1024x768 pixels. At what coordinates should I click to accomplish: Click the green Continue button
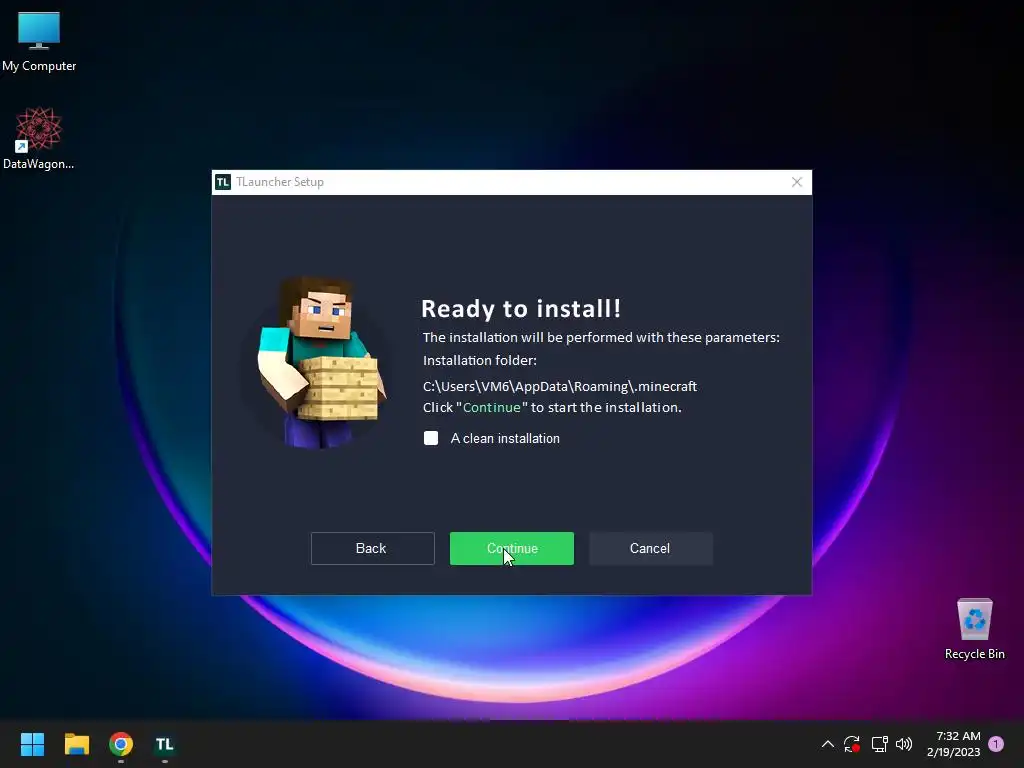point(511,549)
